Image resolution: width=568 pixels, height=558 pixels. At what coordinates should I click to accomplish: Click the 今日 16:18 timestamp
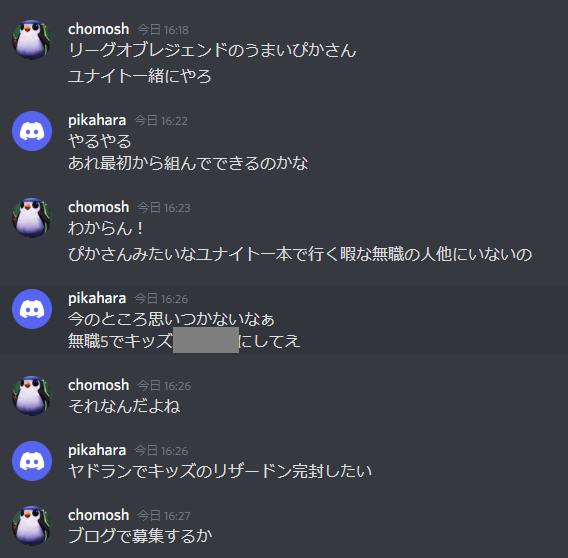tap(163, 30)
